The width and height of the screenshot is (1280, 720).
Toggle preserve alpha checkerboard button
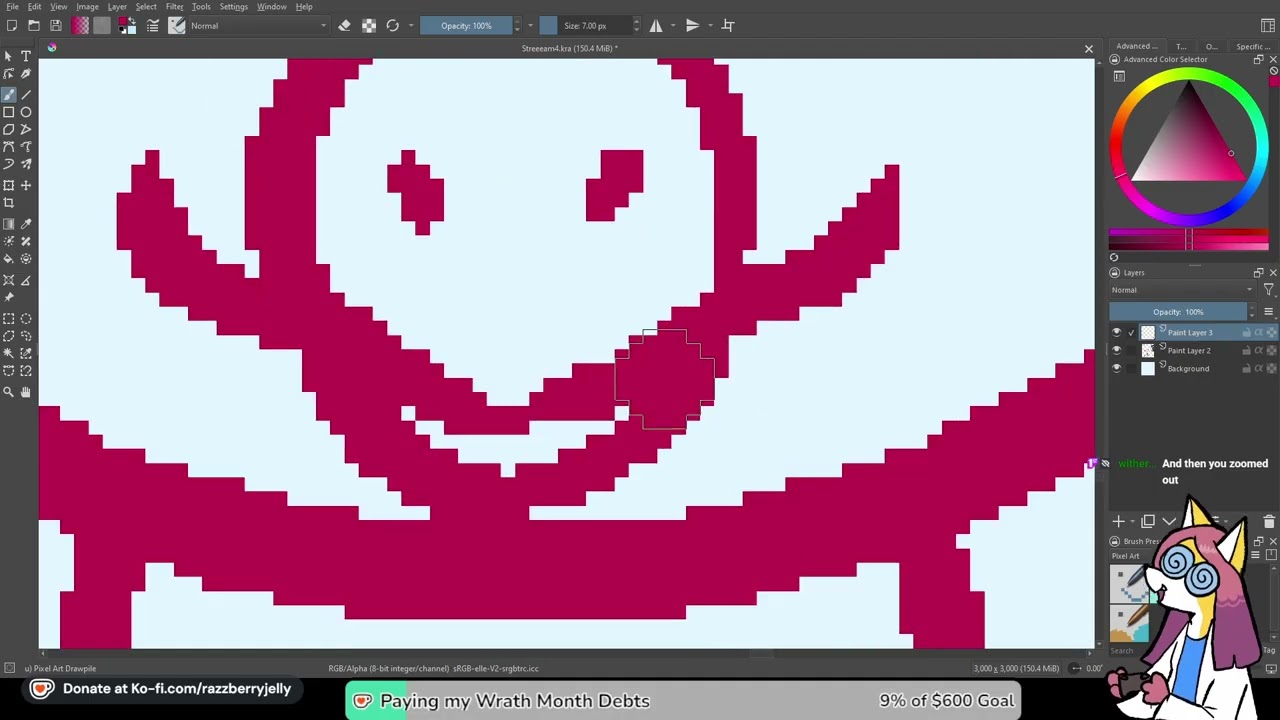(369, 25)
